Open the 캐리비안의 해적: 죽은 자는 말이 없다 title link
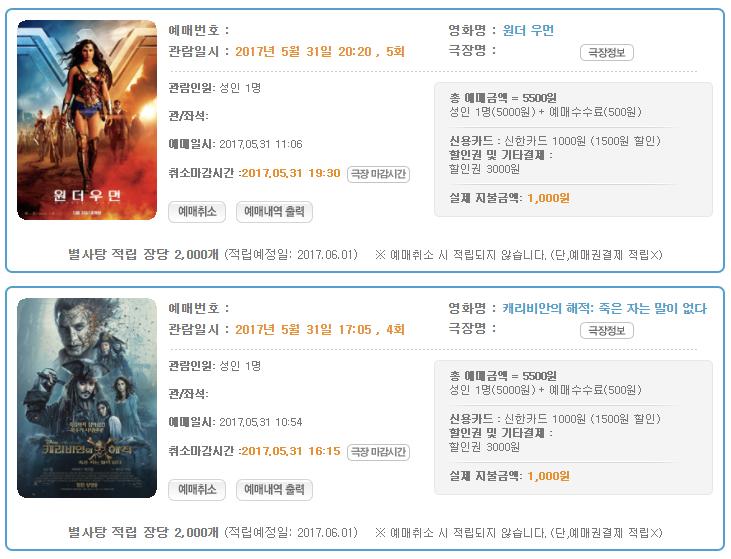Viewport: 731px width, 559px height. pyautogui.click(x=604, y=308)
